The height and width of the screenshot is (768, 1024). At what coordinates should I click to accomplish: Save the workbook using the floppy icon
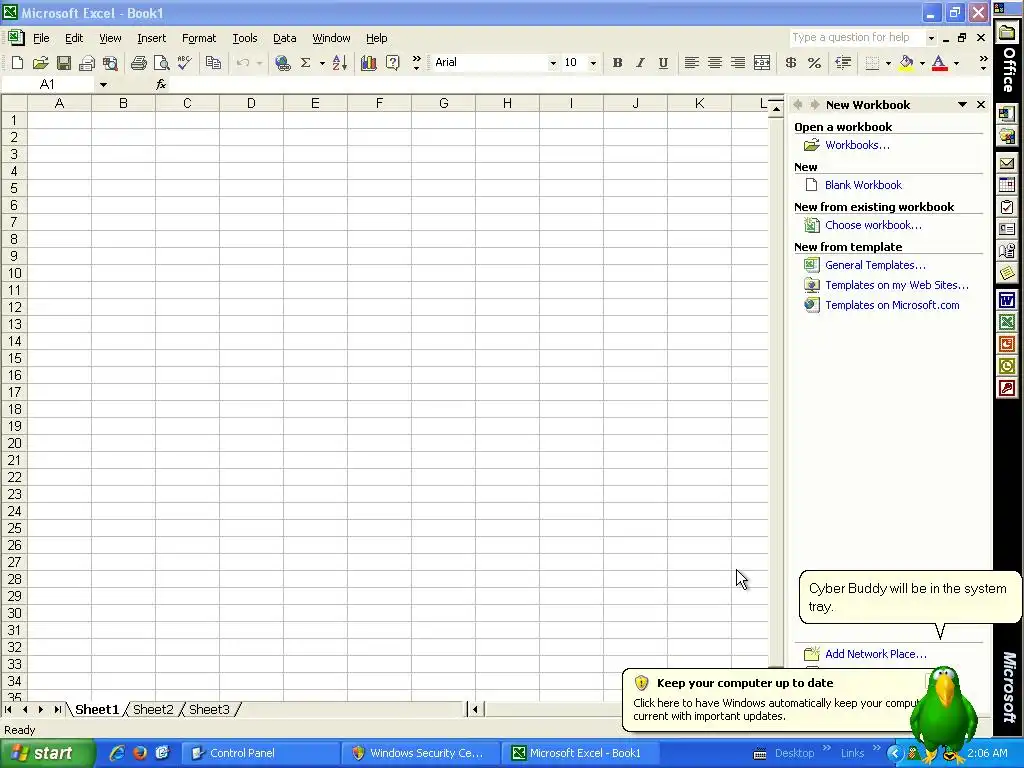[63, 63]
